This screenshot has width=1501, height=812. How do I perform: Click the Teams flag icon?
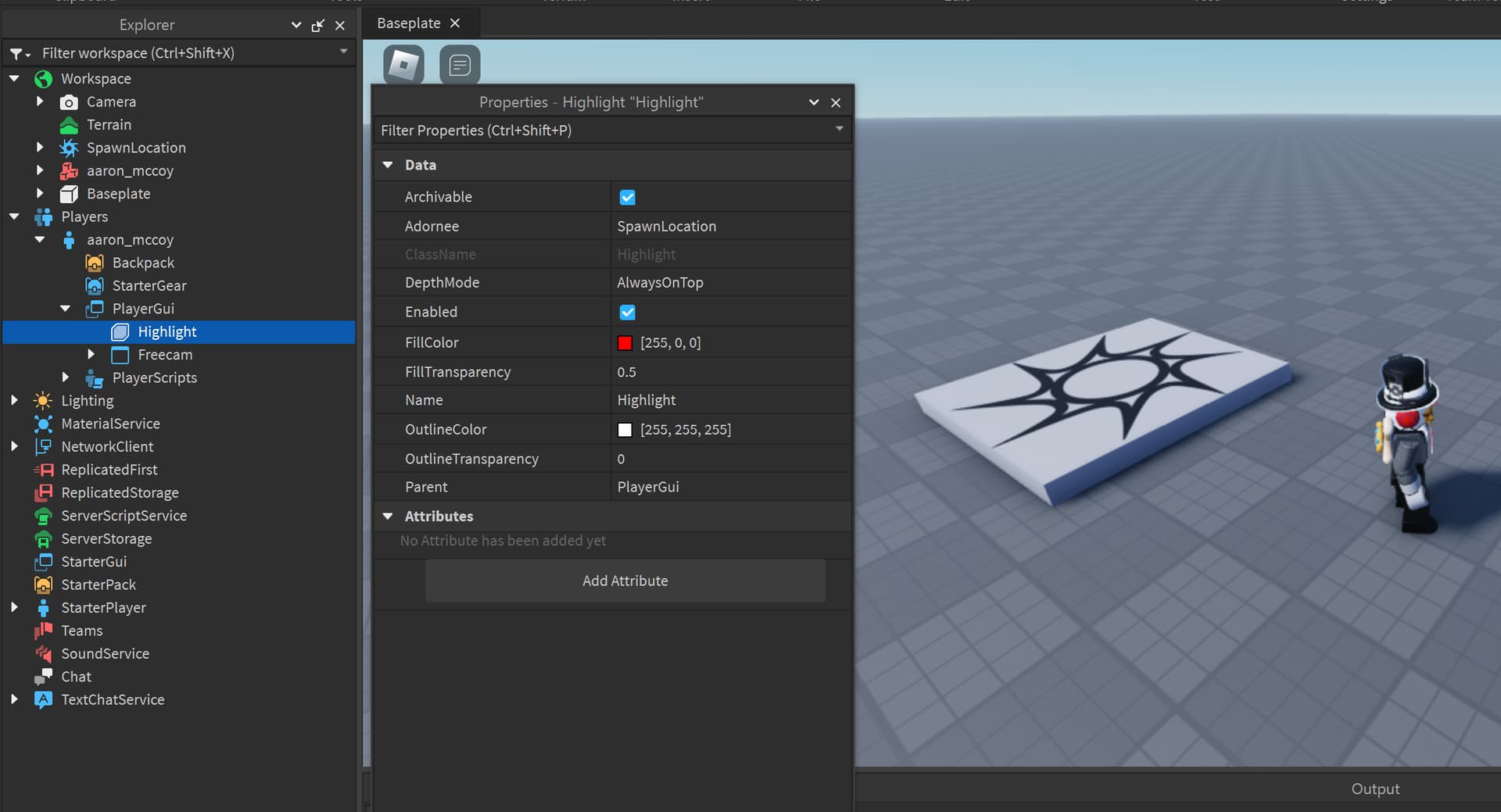click(43, 631)
